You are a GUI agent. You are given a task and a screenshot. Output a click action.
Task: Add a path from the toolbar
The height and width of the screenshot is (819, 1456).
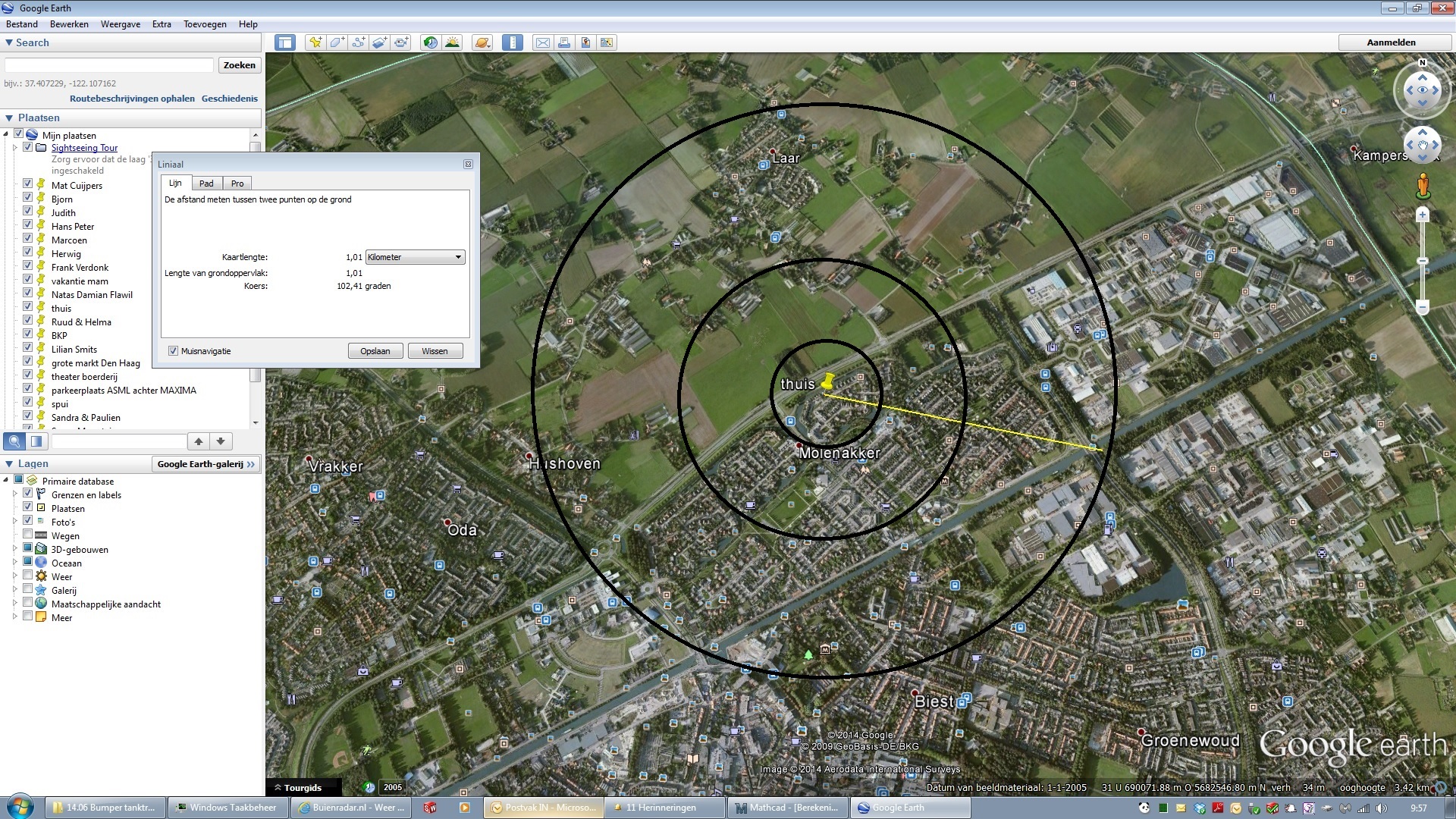358,42
